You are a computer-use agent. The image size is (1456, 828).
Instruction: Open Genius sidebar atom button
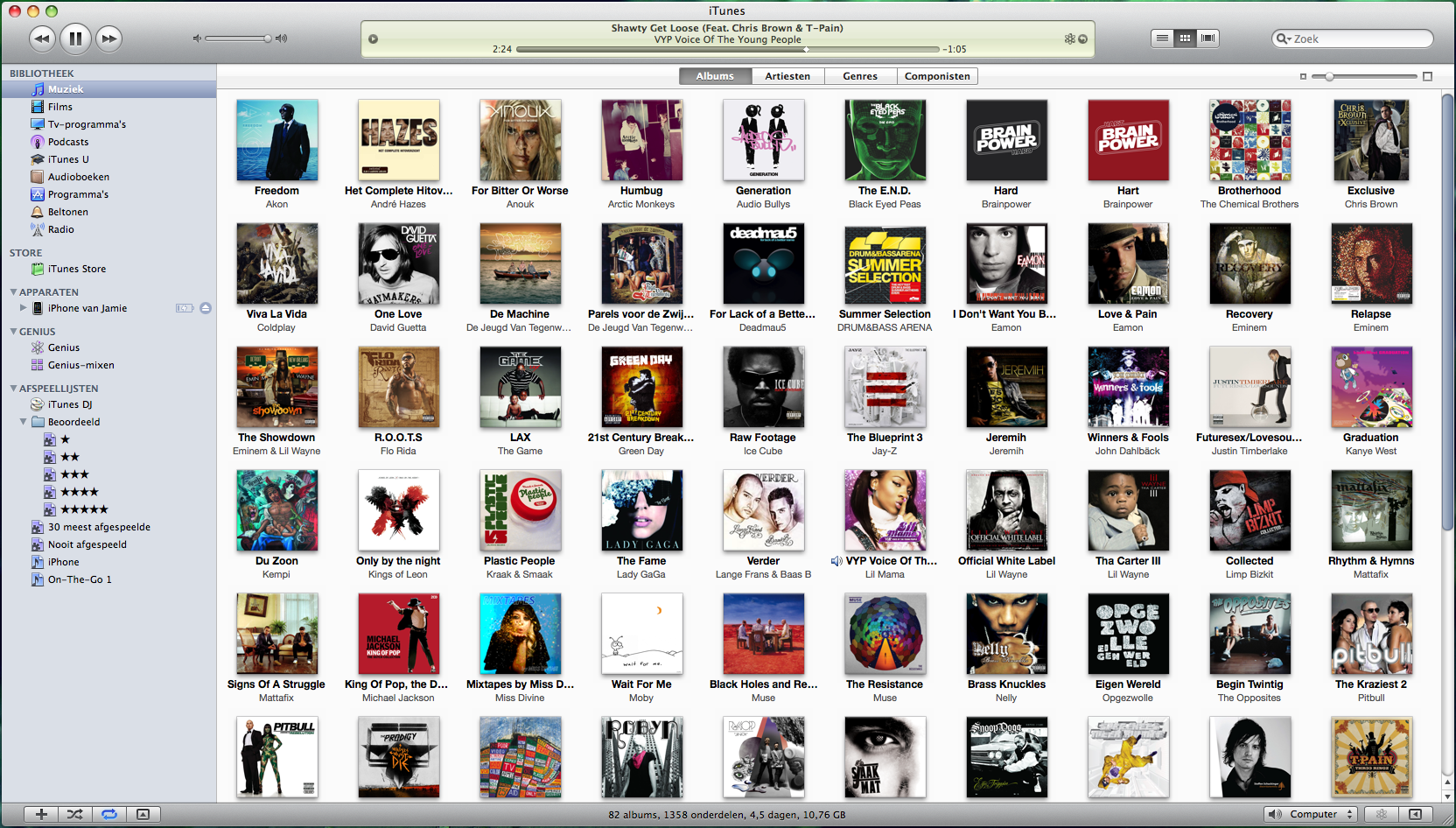click(x=1382, y=814)
